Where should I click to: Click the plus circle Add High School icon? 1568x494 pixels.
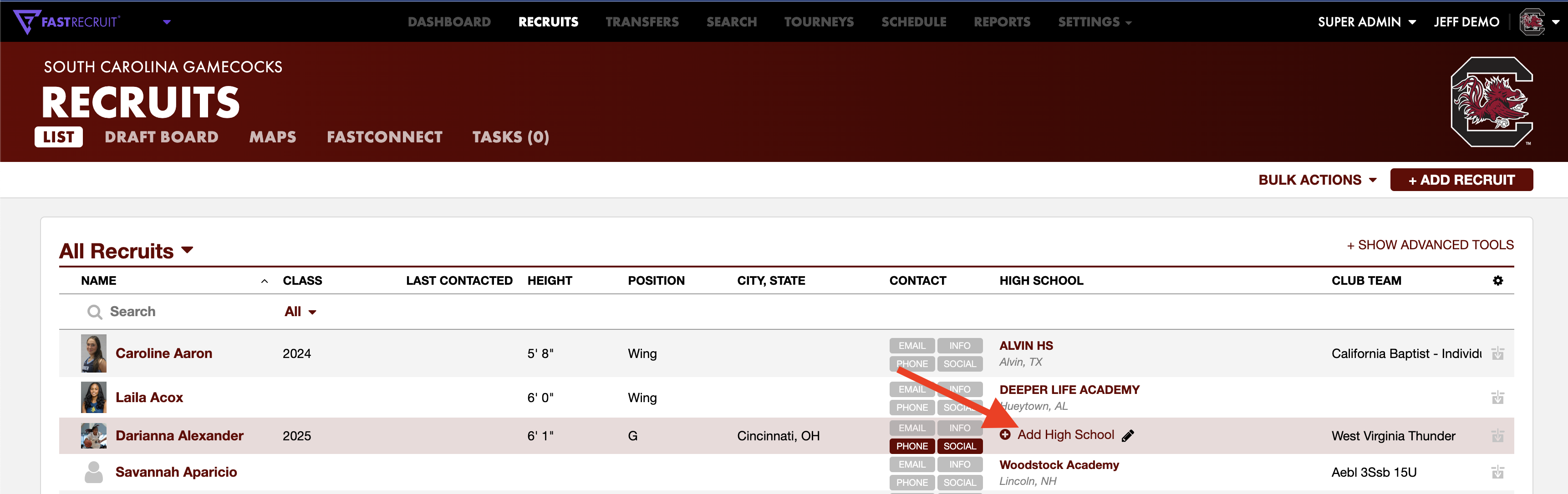coord(1005,434)
